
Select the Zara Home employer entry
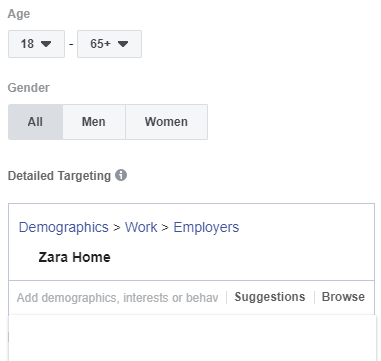click(74, 257)
